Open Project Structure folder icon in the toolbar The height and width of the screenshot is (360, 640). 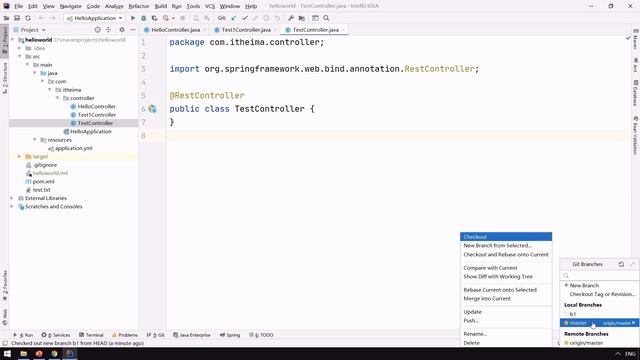tap(302, 18)
